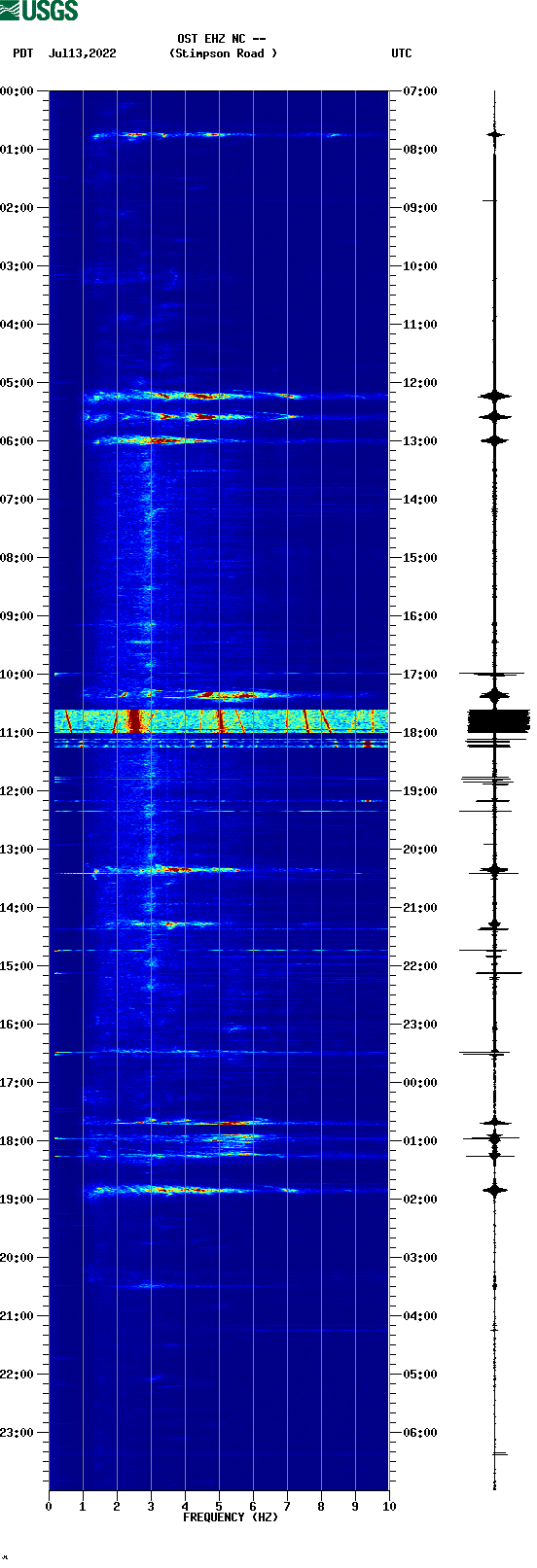The image size is (537, 1568).
Task: Click the 10 Hz frequency tick label
Action: pos(389,1507)
